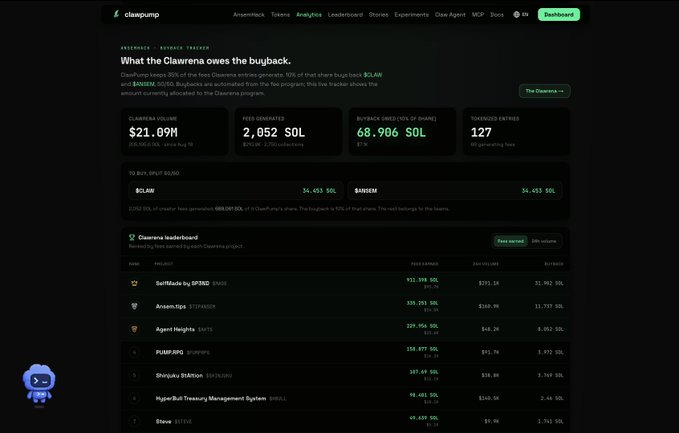Click the EN language label
Viewport: 679px width, 433px height.
(525, 14)
